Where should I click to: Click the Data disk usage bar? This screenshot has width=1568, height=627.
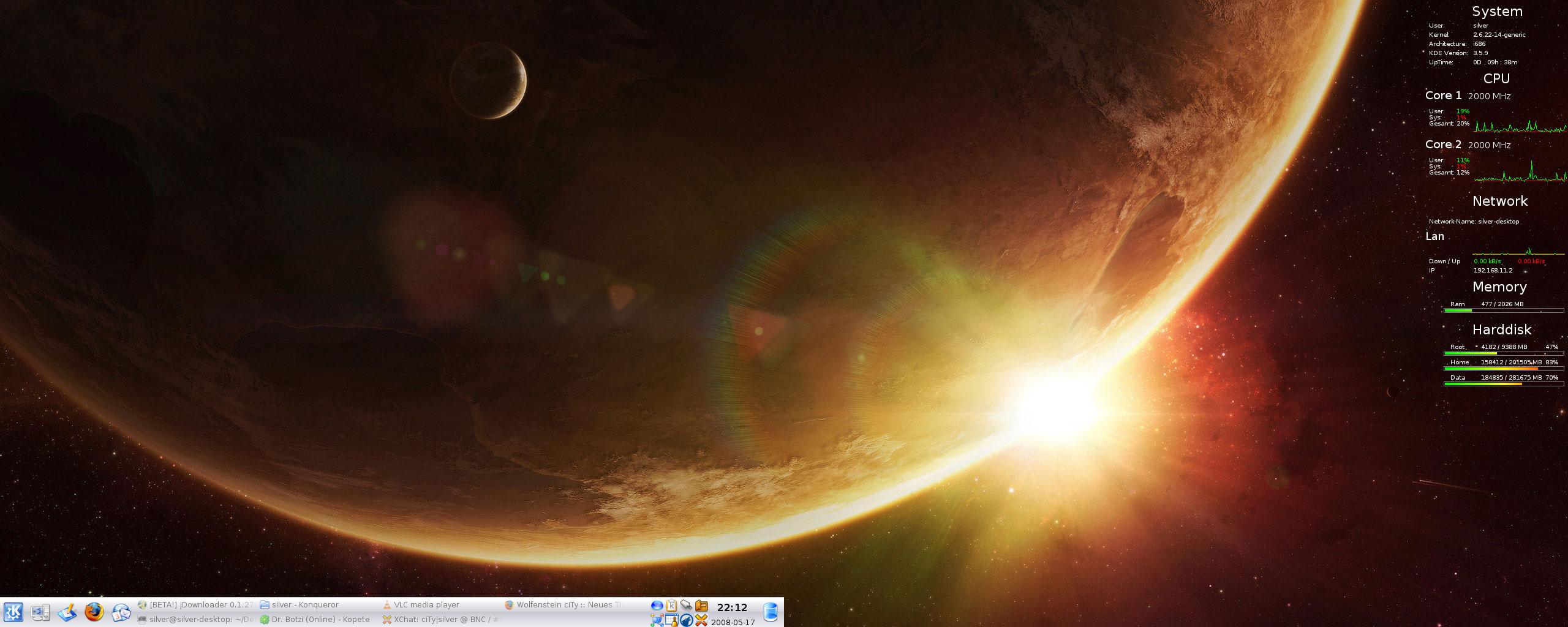click(x=1504, y=384)
